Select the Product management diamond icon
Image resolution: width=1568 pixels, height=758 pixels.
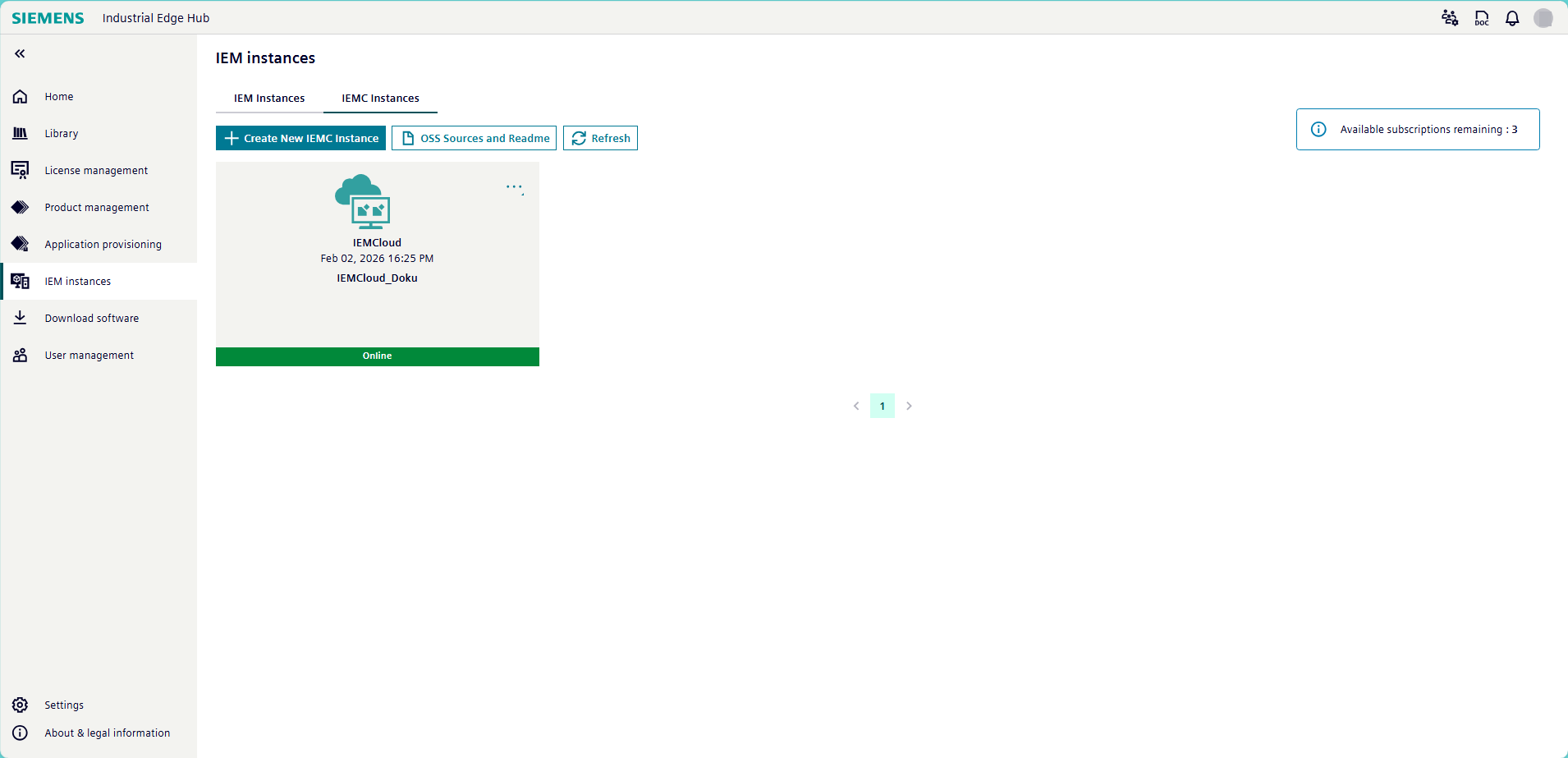(20, 207)
